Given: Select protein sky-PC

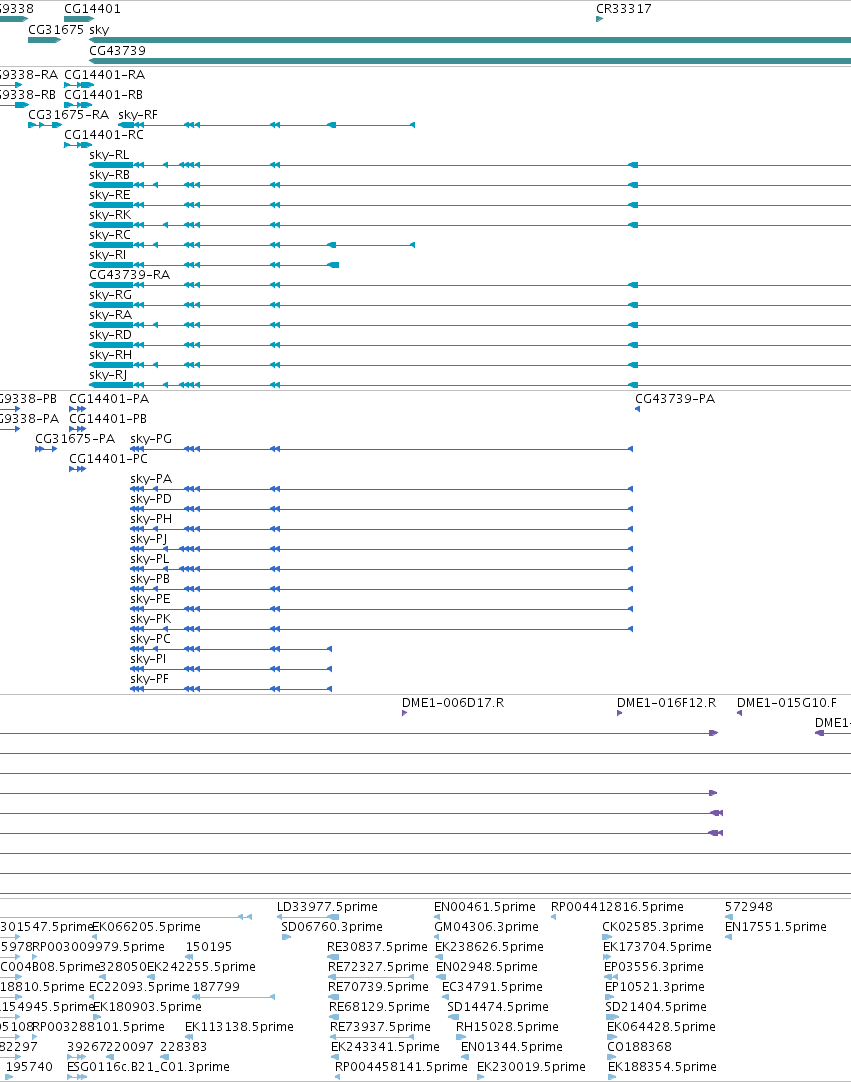Looking at the screenshot, I should pyautogui.click(x=231, y=649).
